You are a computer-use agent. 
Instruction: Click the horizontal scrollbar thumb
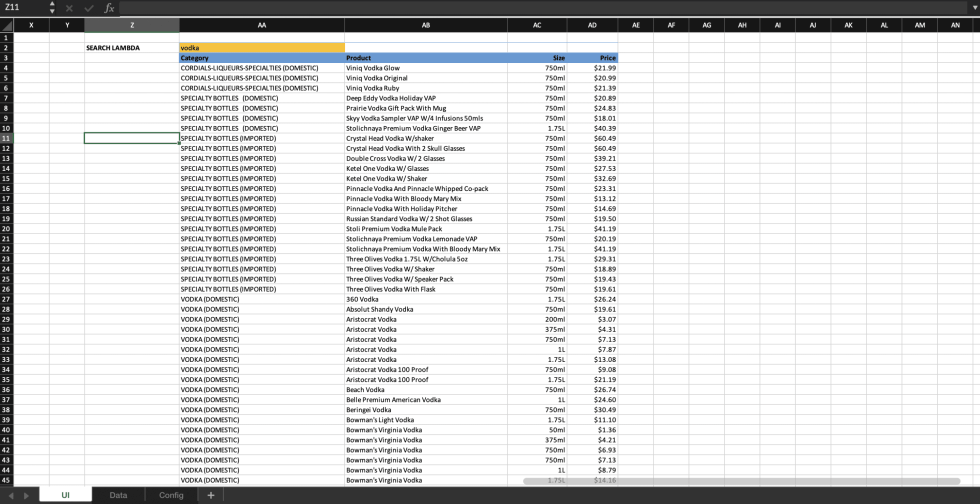(741, 480)
